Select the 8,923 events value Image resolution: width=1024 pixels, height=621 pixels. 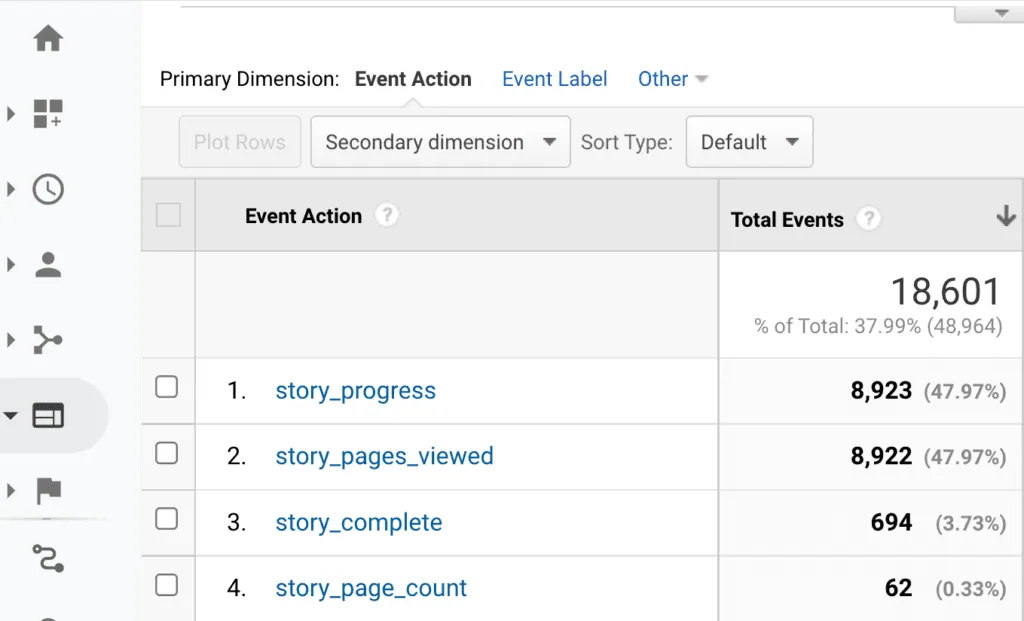881,390
